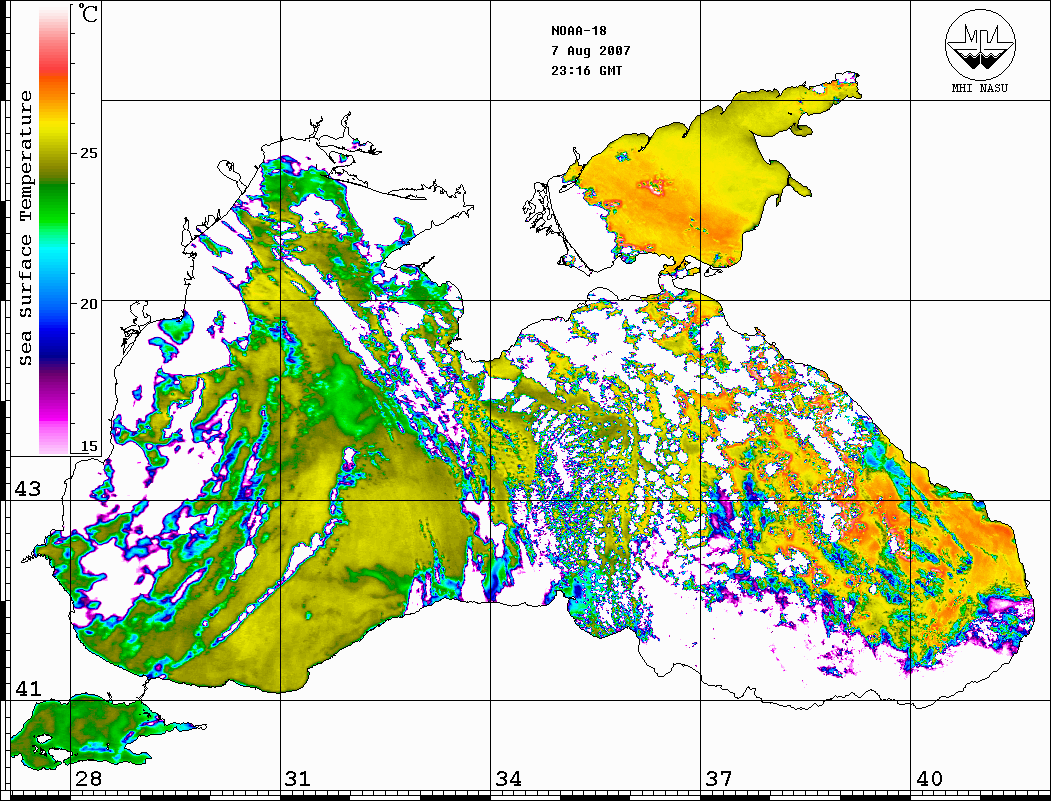Click the 25 tick on temperature scale
Viewport: 1051px width, 801px height.
tap(88, 153)
